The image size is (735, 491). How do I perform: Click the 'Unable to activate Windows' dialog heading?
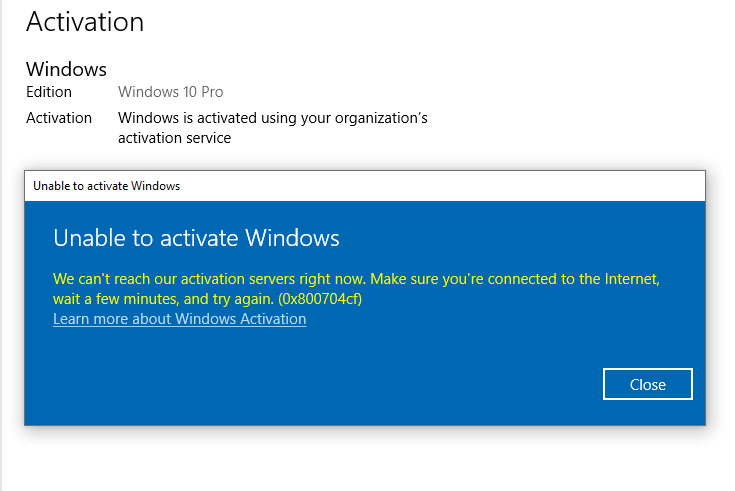pos(196,238)
